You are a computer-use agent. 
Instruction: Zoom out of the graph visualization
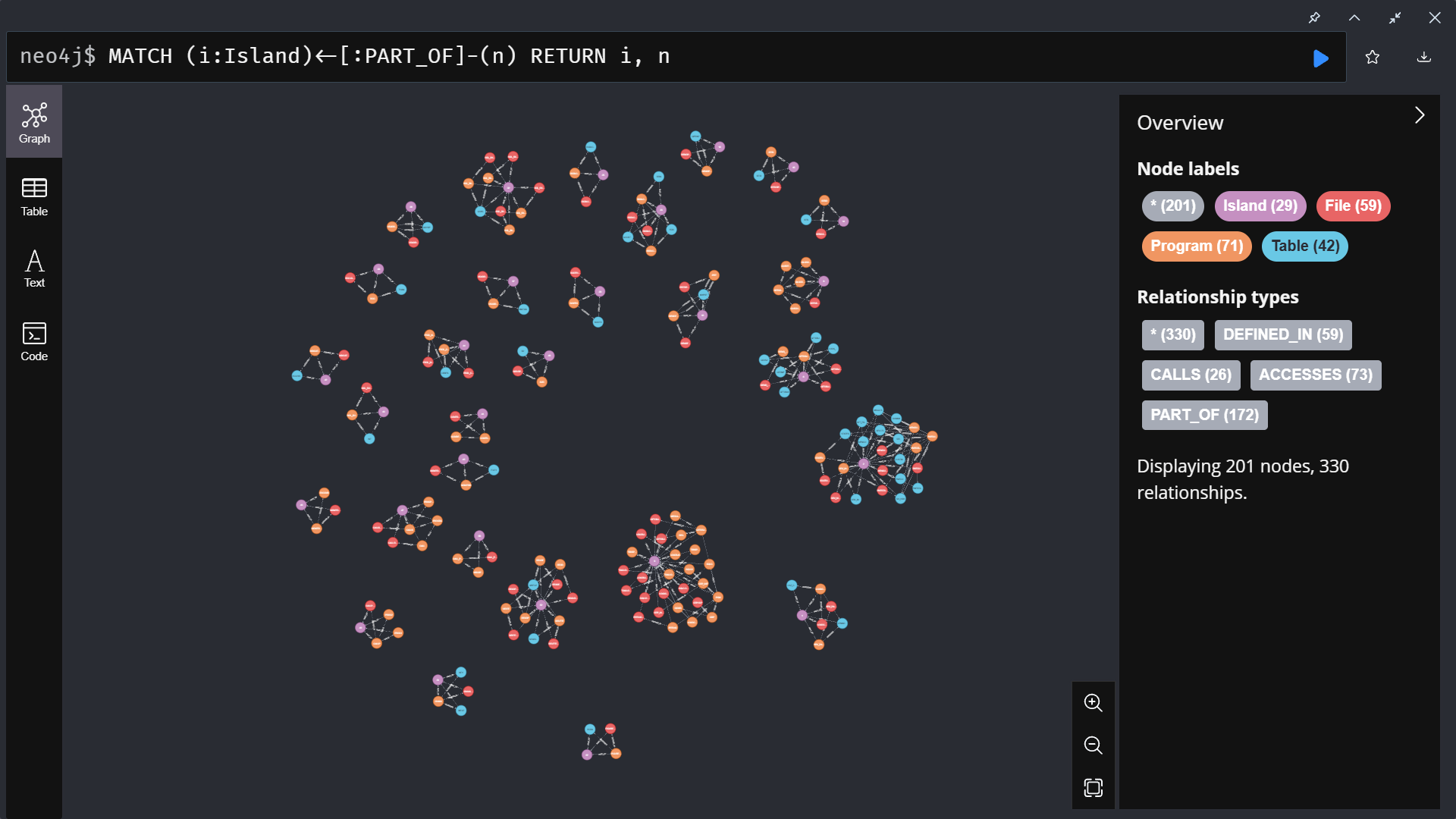[1093, 745]
